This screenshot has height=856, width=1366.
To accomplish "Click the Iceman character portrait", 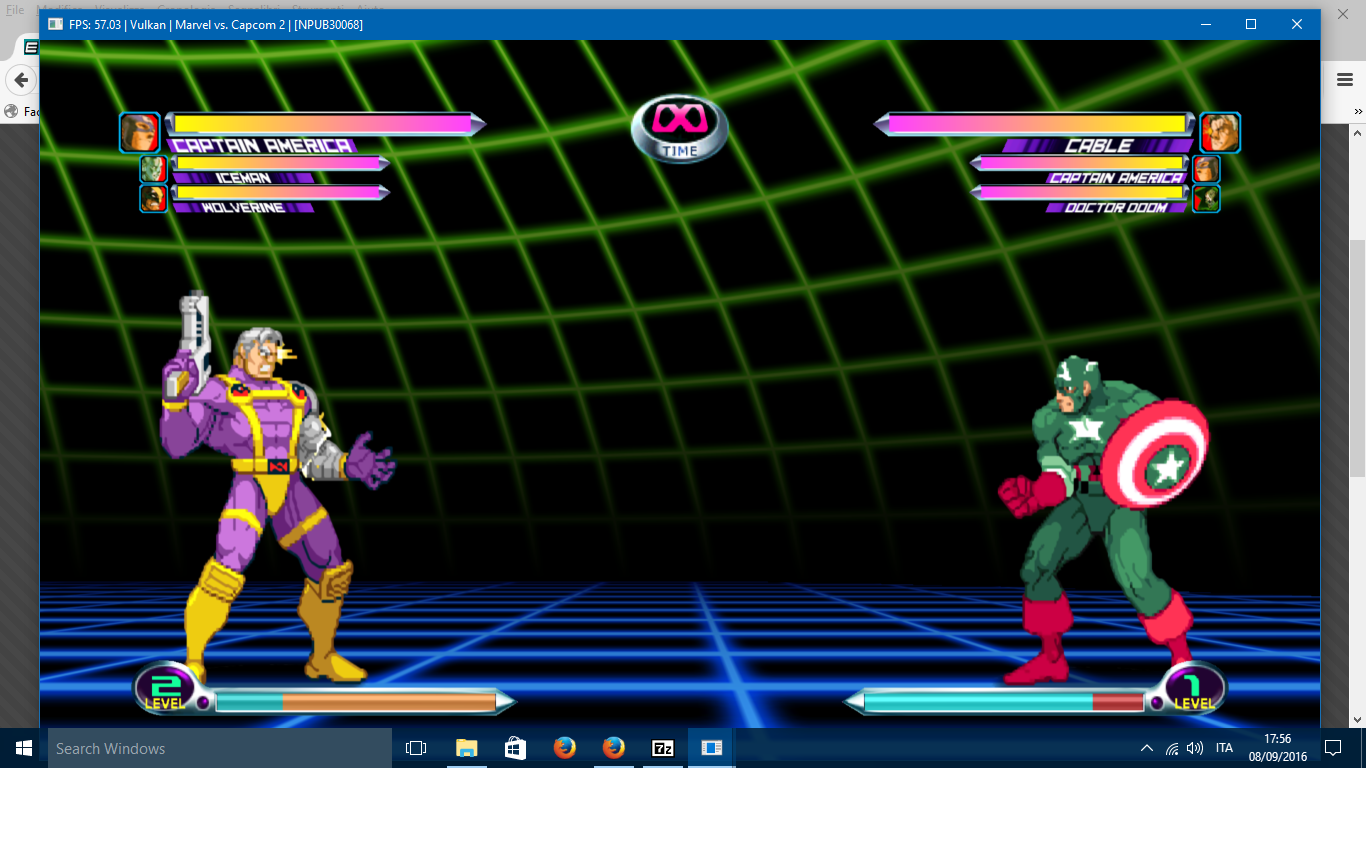I will coord(153,169).
